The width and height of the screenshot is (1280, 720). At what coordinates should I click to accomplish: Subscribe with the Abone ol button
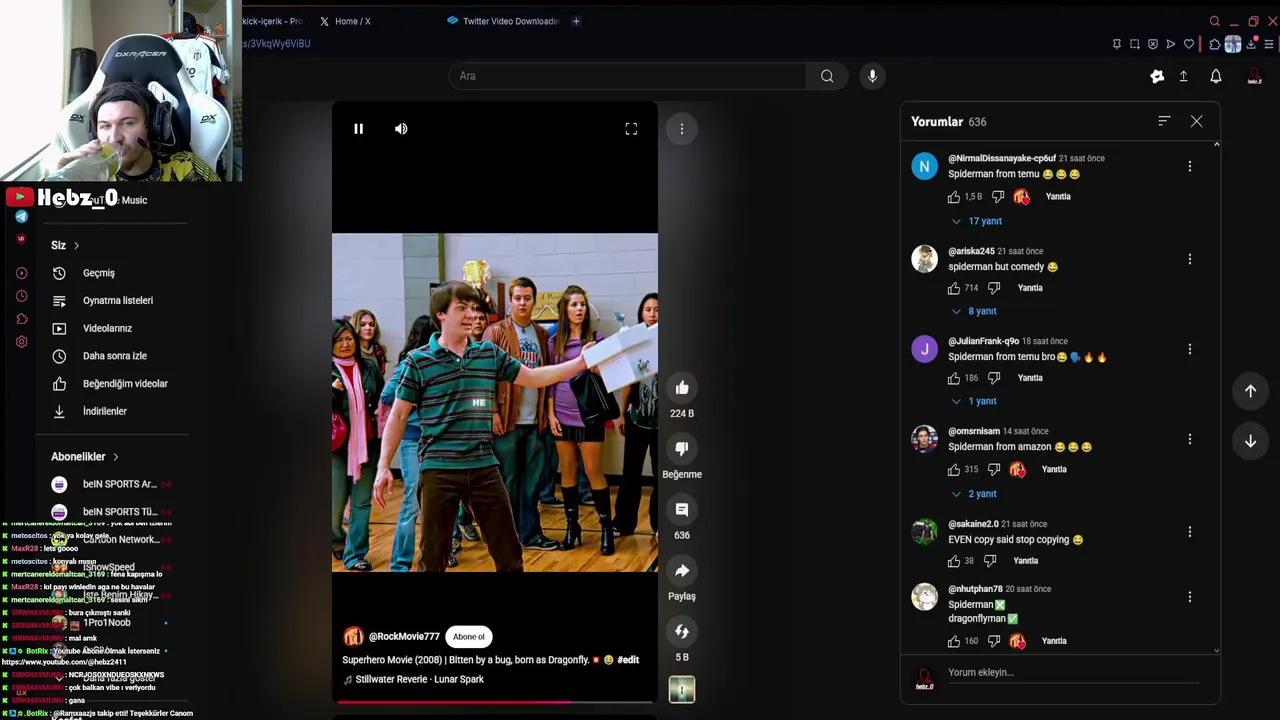[468, 637]
